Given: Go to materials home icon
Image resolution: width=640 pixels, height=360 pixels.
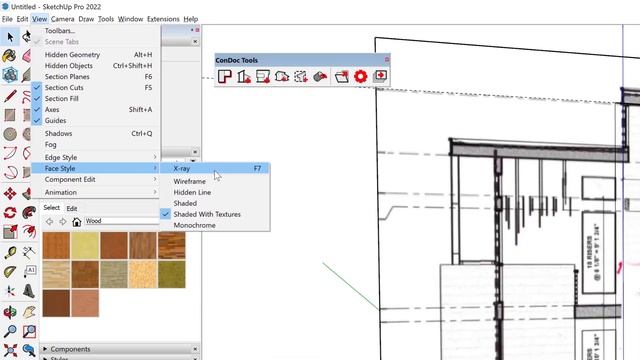Looking at the screenshot, I should click(76, 222).
